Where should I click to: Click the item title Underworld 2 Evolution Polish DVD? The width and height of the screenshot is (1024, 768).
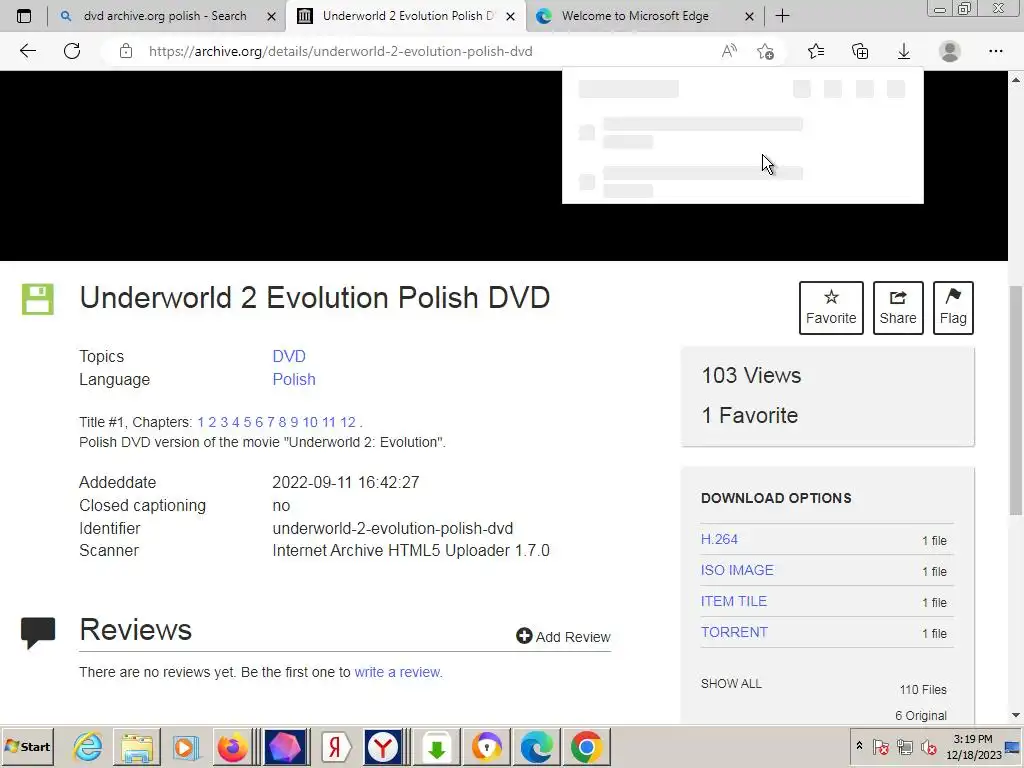pyautogui.click(x=315, y=298)
